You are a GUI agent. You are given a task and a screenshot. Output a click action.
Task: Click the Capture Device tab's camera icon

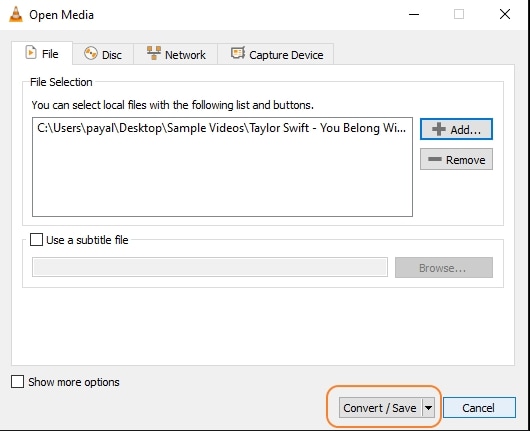(238, 53)
